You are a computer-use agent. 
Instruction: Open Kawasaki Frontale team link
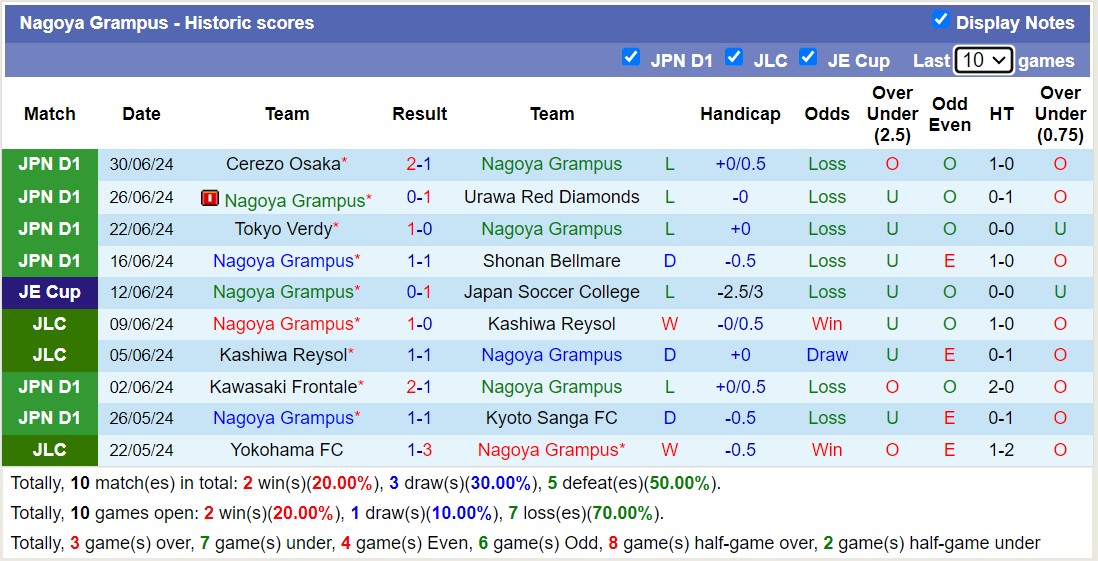click(x=283, y=387)
